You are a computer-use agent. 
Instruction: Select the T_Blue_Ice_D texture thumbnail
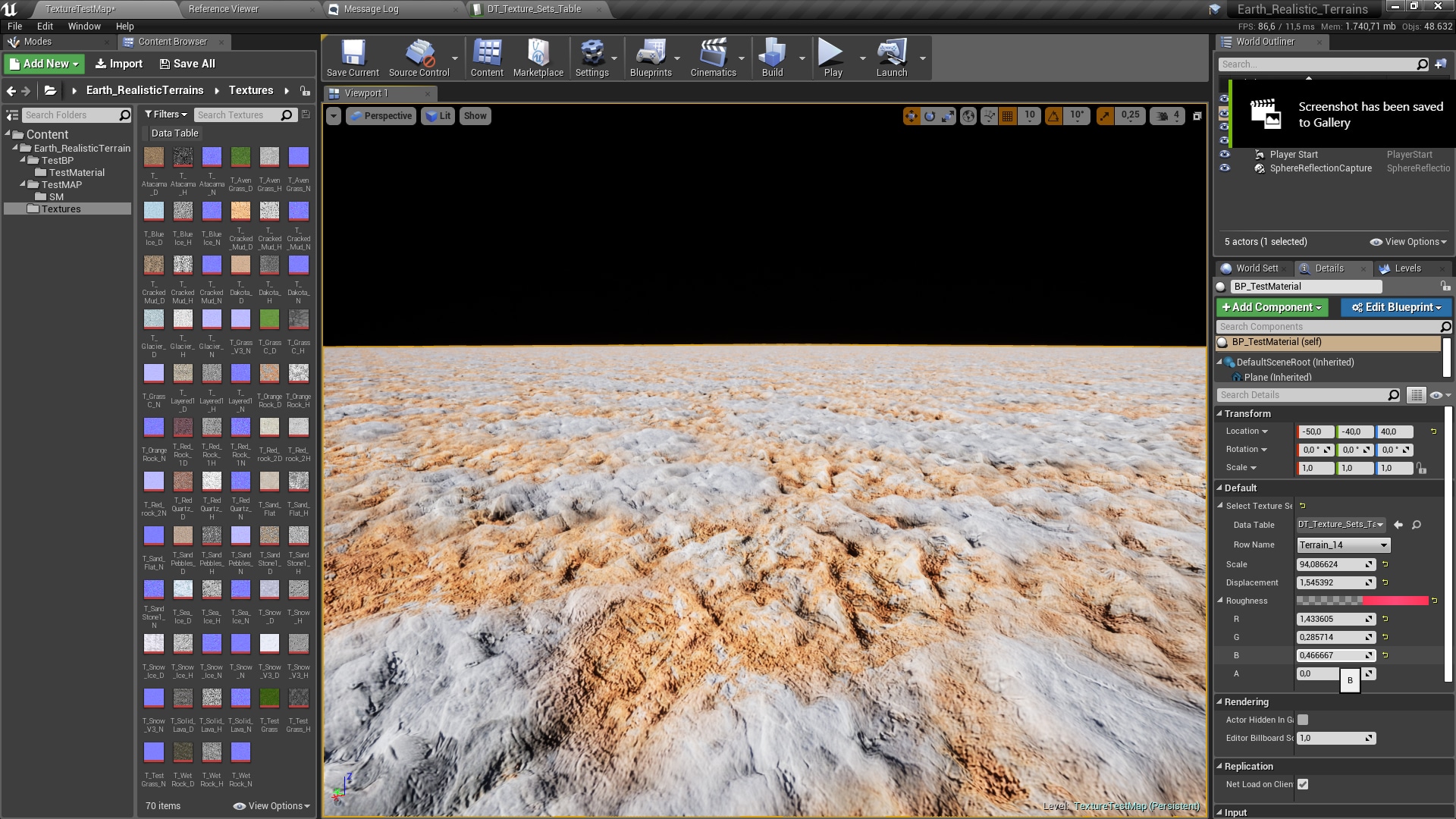154,213
